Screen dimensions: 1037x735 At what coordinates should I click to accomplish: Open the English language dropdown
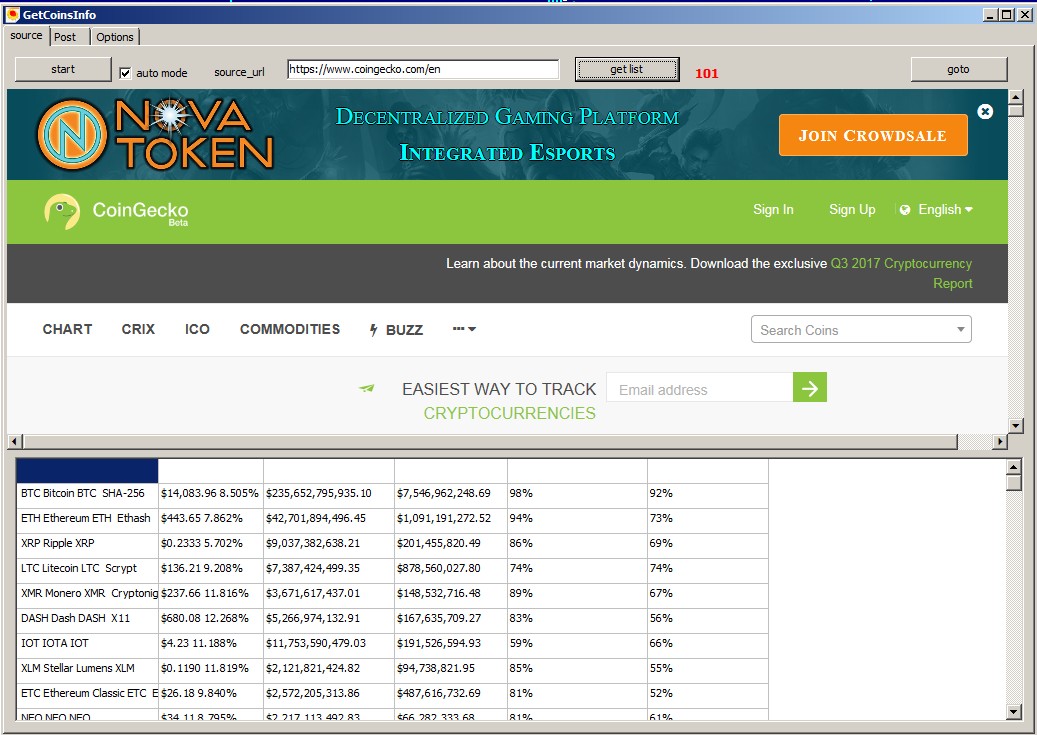pyautogui.click(x=945, y=210)
